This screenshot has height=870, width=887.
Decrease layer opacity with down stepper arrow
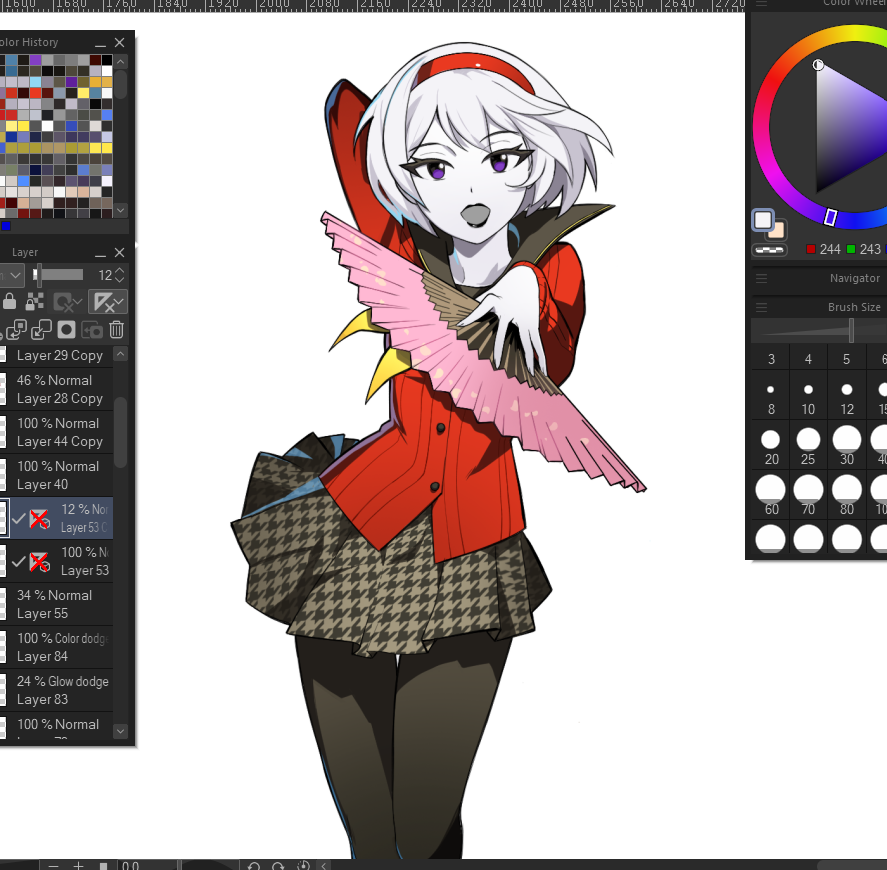[119, 279]
